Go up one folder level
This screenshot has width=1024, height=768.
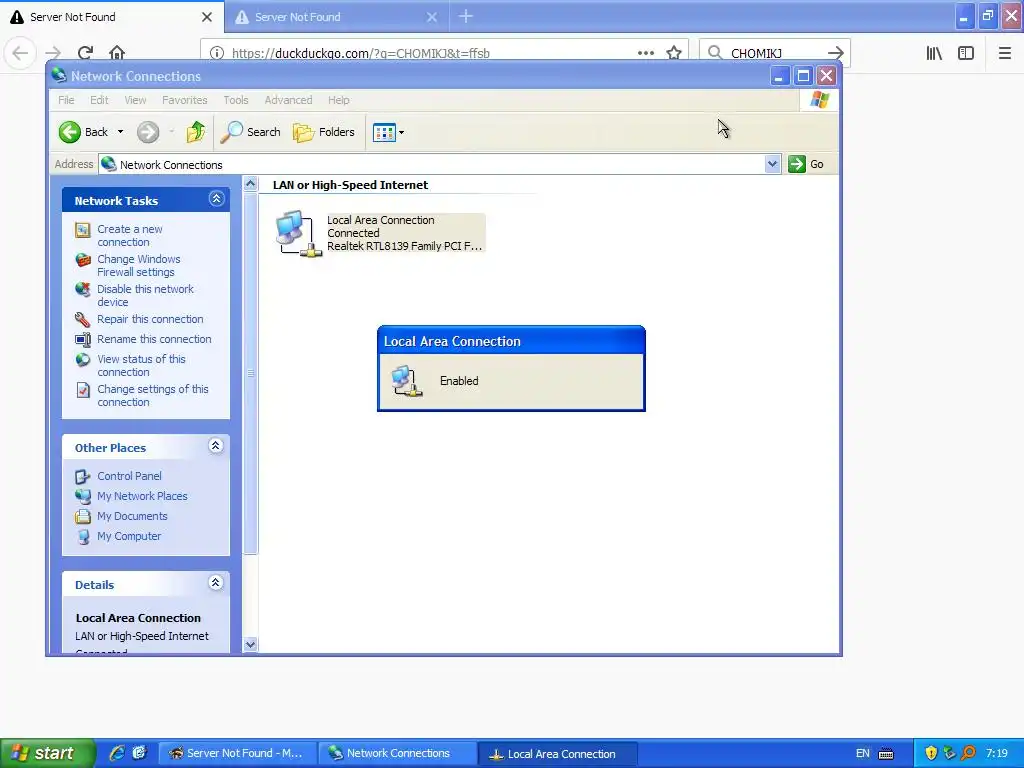point(195,132)
